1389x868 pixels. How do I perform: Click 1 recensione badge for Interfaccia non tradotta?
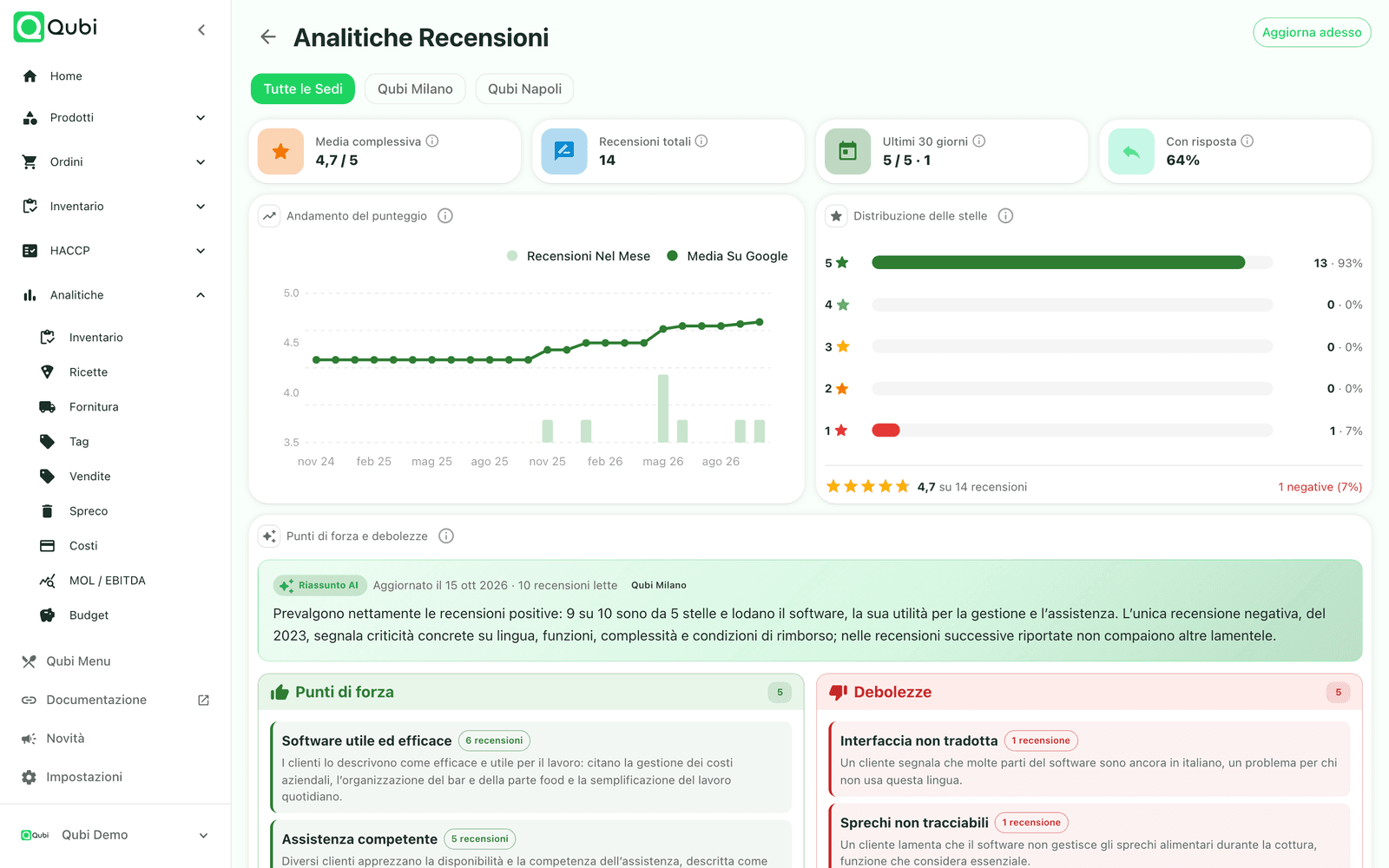pos(1041,740)
